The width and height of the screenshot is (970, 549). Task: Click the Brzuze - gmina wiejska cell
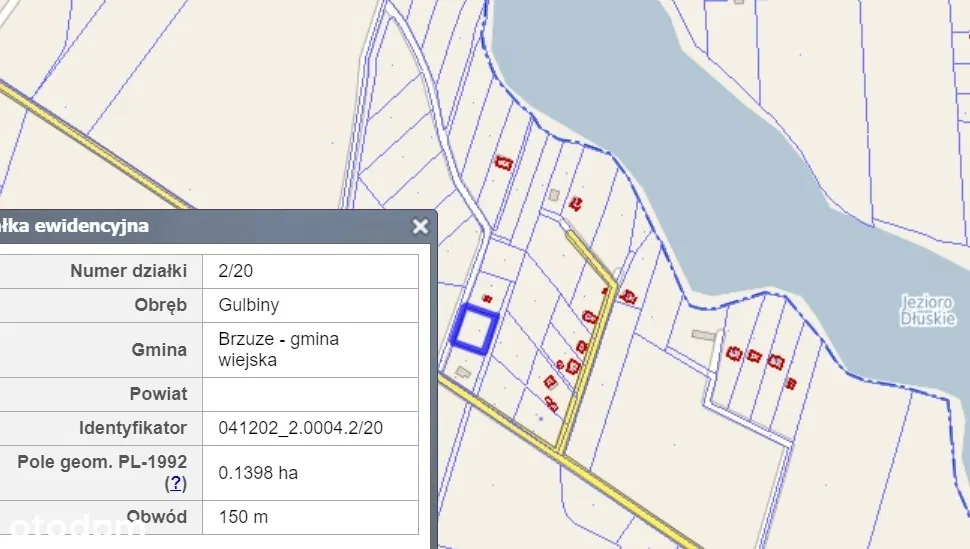tap(278, 349)
